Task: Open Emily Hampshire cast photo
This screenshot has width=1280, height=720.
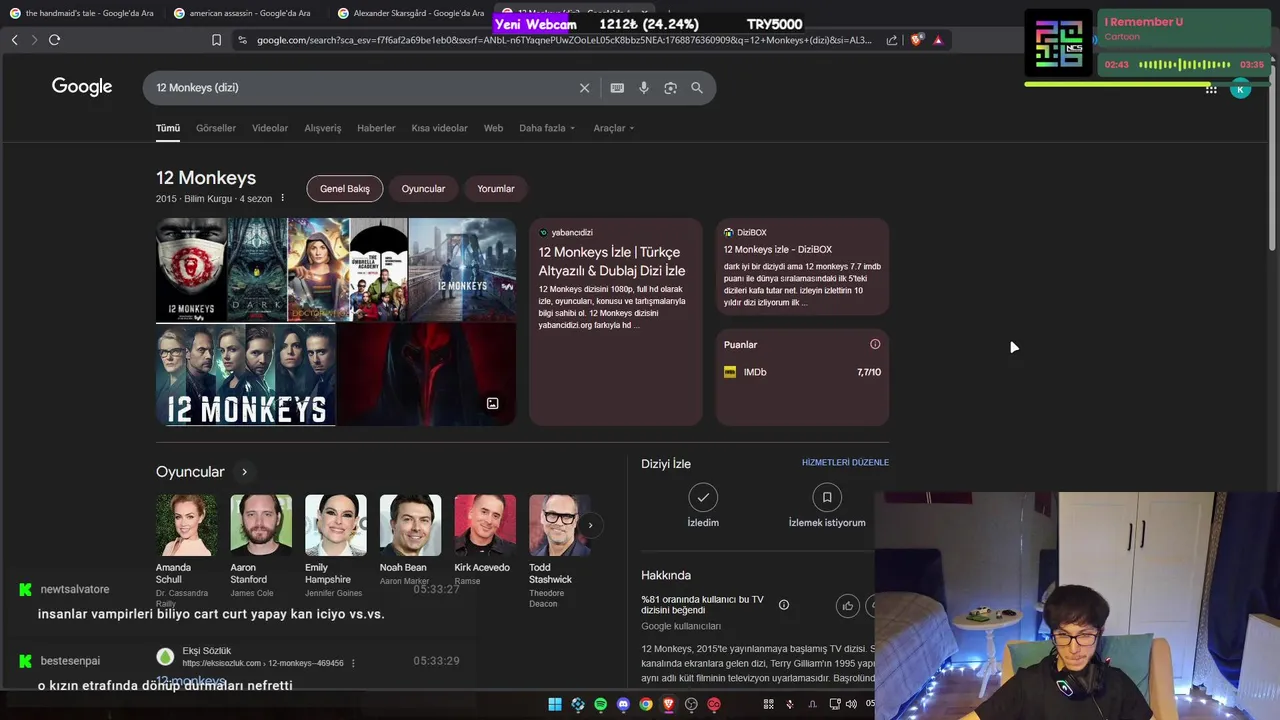Action: (336, 525)
